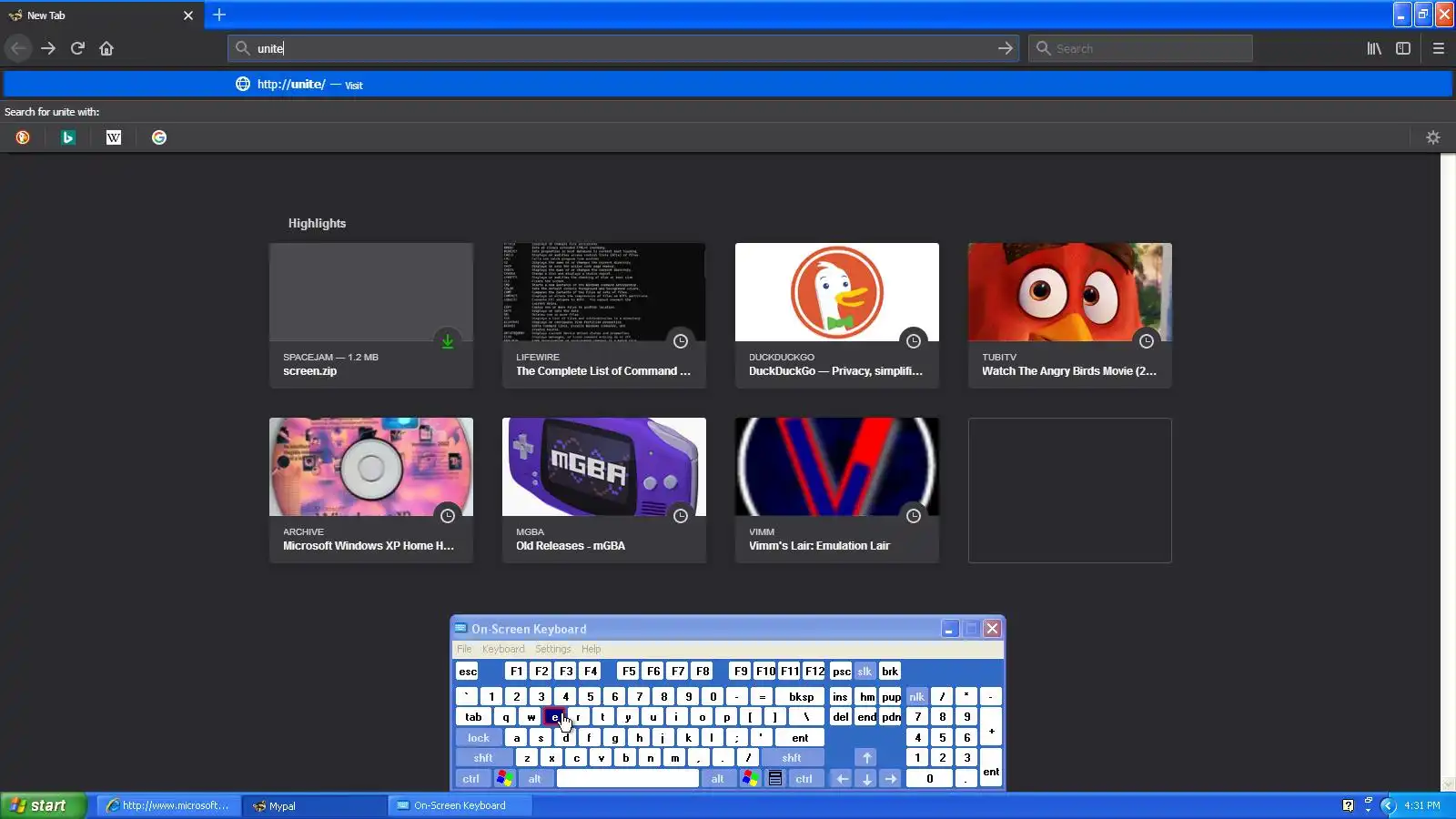Open the Windows XP Home archive highlight

click(x=371, y=490)
